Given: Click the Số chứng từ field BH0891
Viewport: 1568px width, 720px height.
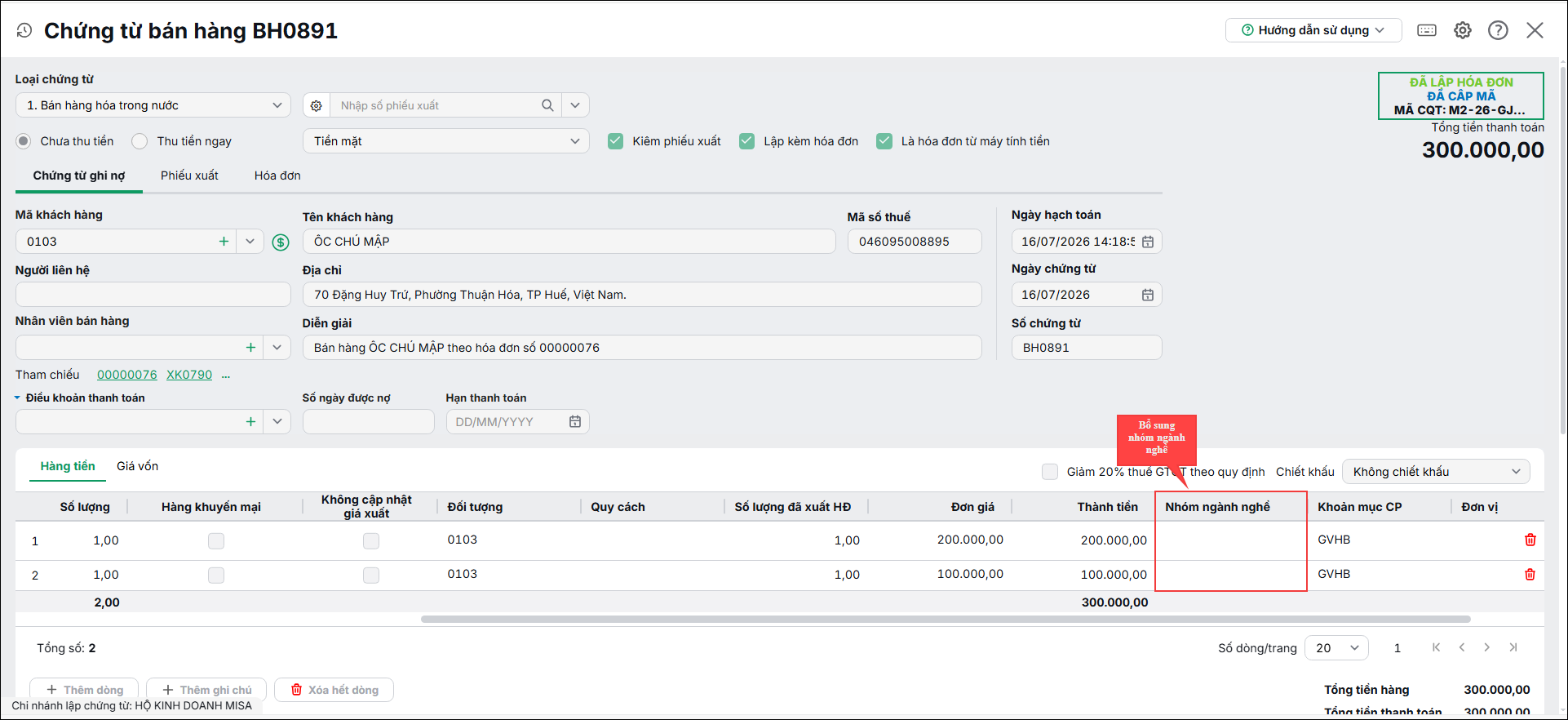Looking at the screenshot, I should [1087, 348].
